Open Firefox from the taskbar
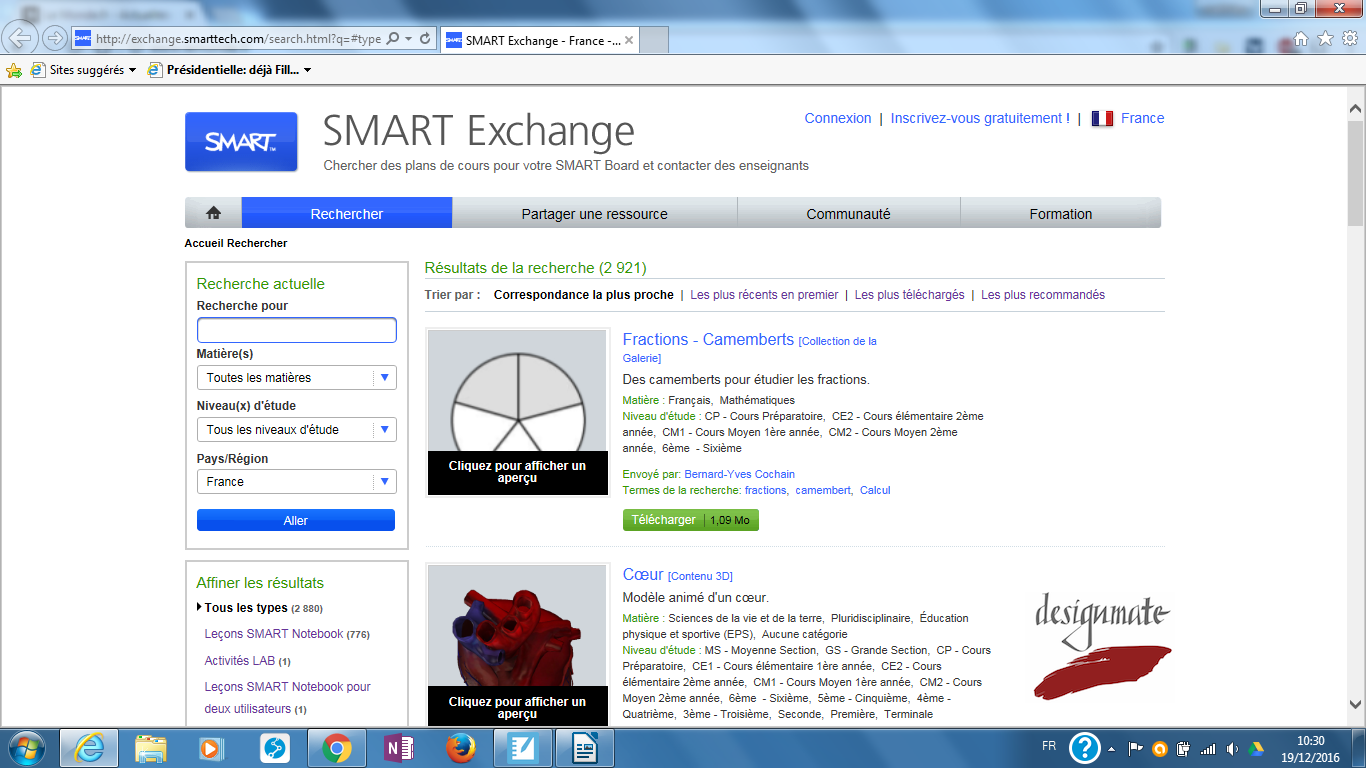 (460, 747)
